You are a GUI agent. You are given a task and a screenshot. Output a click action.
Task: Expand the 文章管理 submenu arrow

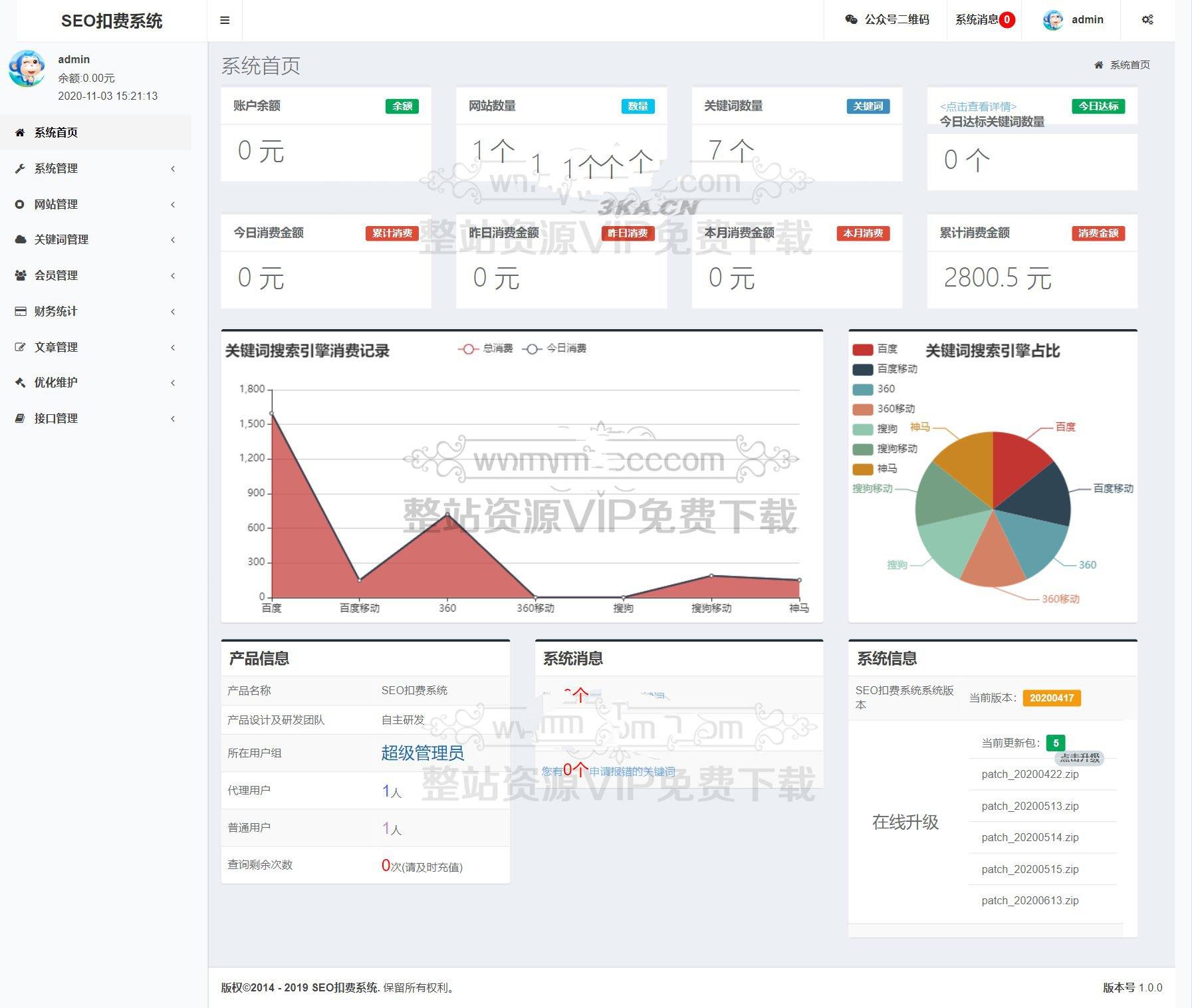pyautogui.click(x=173, y=347)
